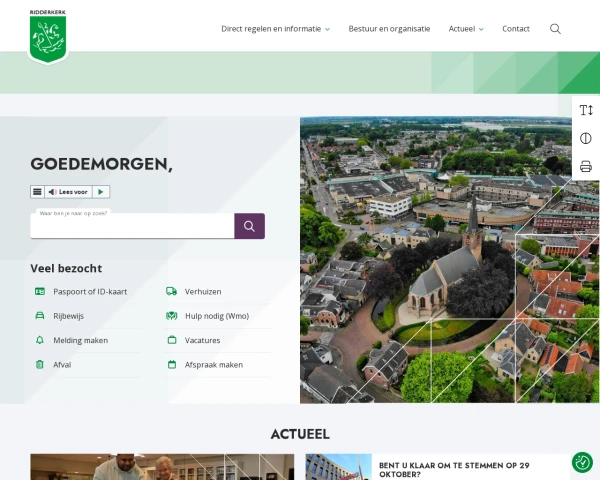Screen dimensions: 600x480
Task: Expand the Actueel dropdown menu
Action: tap(466, 29)
